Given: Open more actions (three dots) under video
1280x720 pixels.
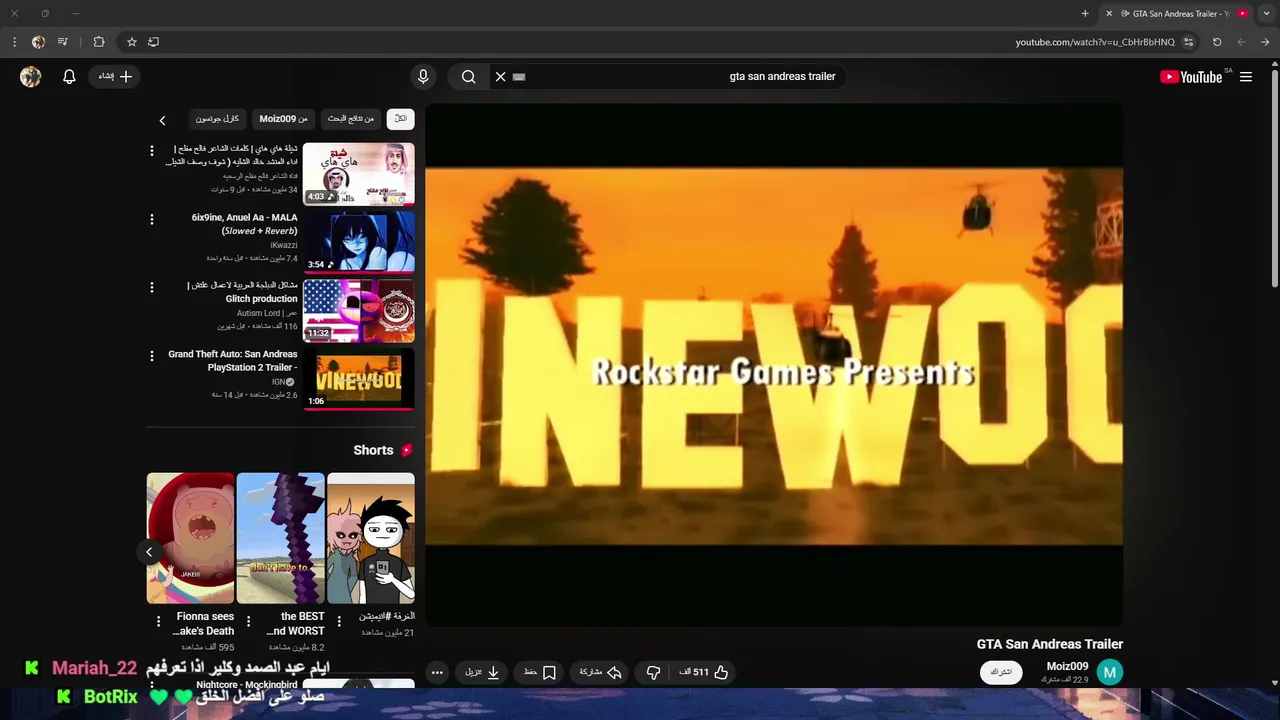Looking at the screenshot, I should [437, 673].
